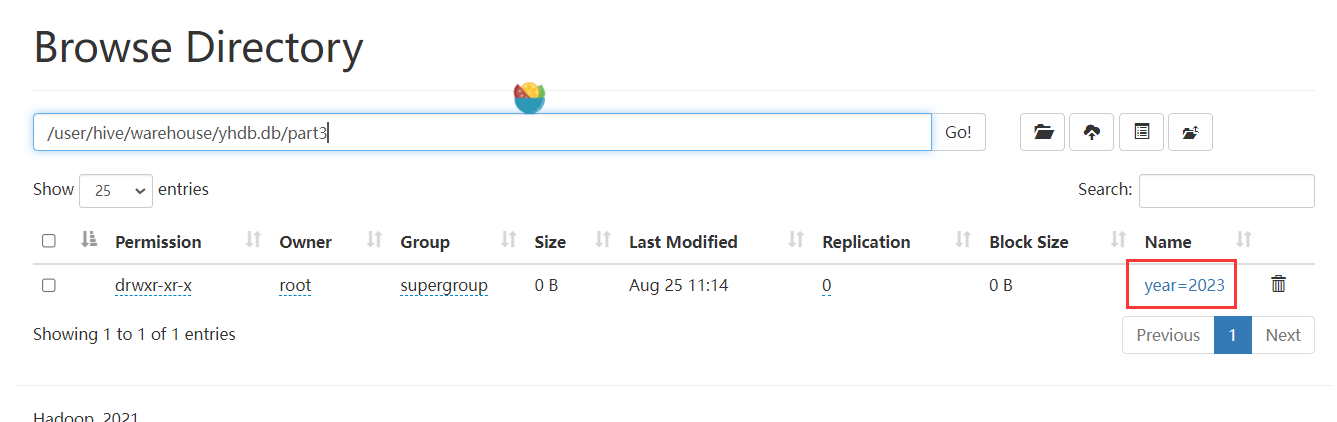This screenshot has width=1337, height=422.
Task: Check the year=2023 row checkbox
Action: [x=49, y=285]
